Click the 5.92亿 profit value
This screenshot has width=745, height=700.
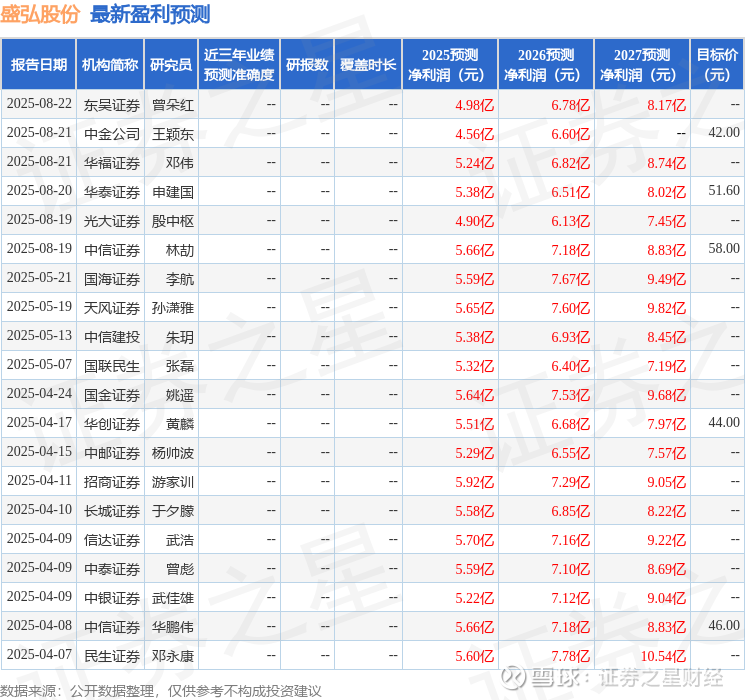[475, 482]
